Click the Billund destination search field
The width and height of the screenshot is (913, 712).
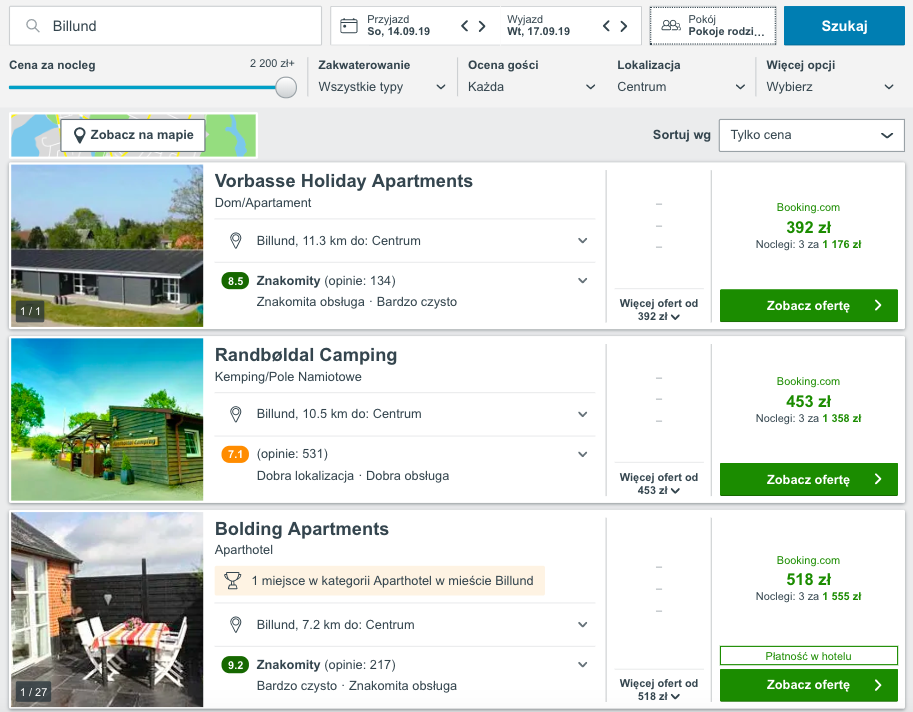click(x=165, y=26)
